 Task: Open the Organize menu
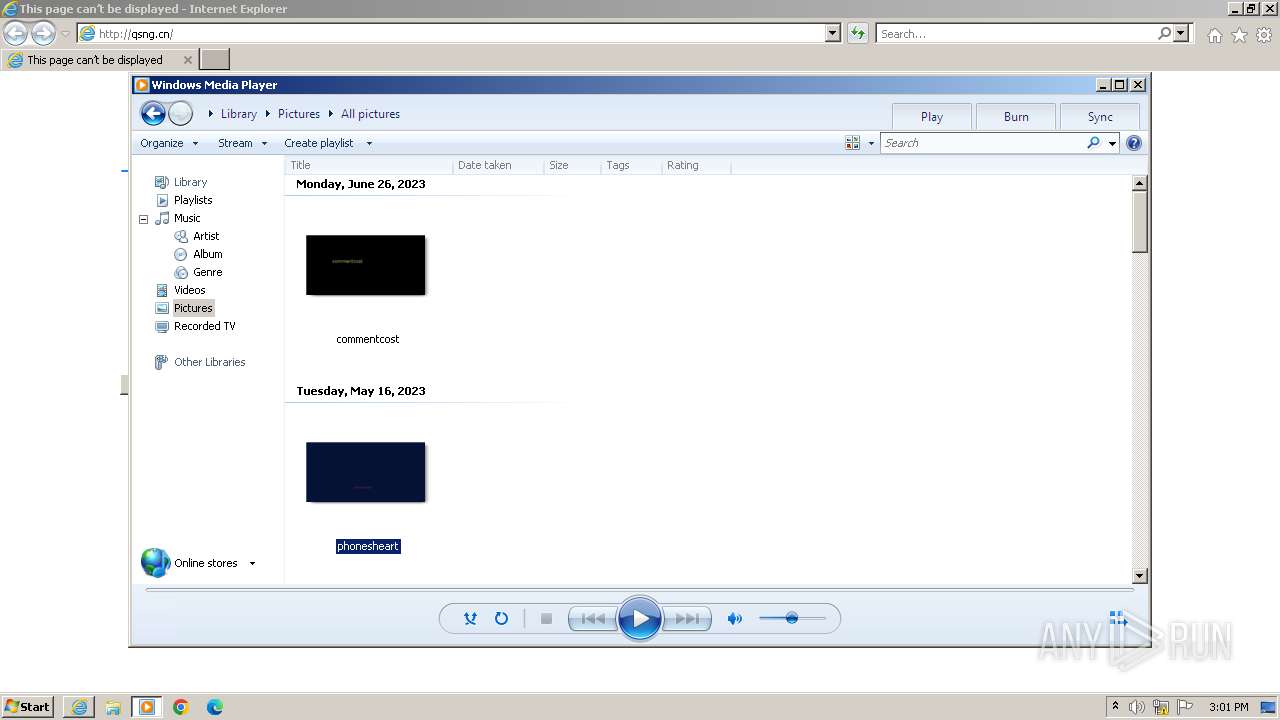pos(169,143)
